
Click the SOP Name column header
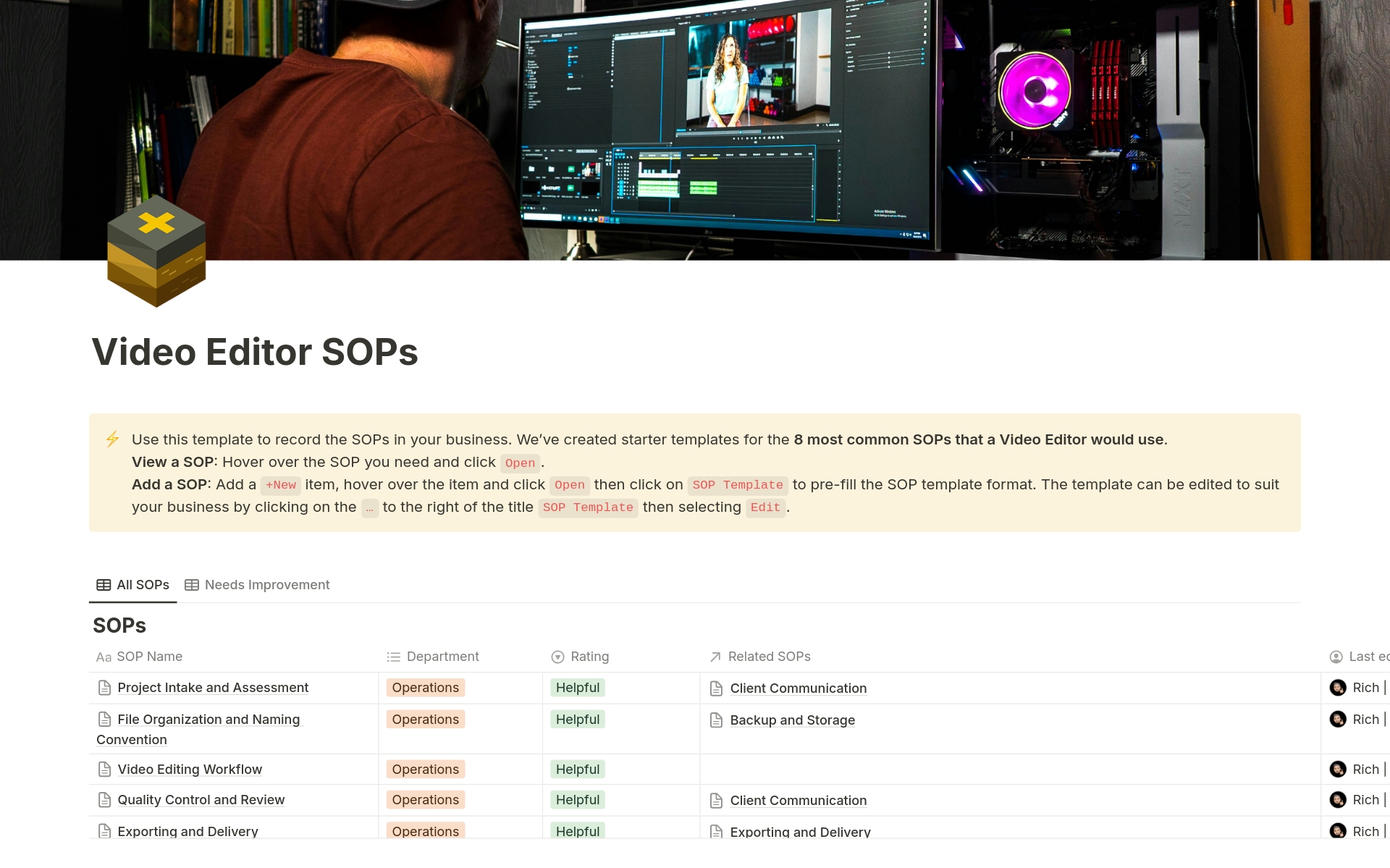tap(149, 657)
